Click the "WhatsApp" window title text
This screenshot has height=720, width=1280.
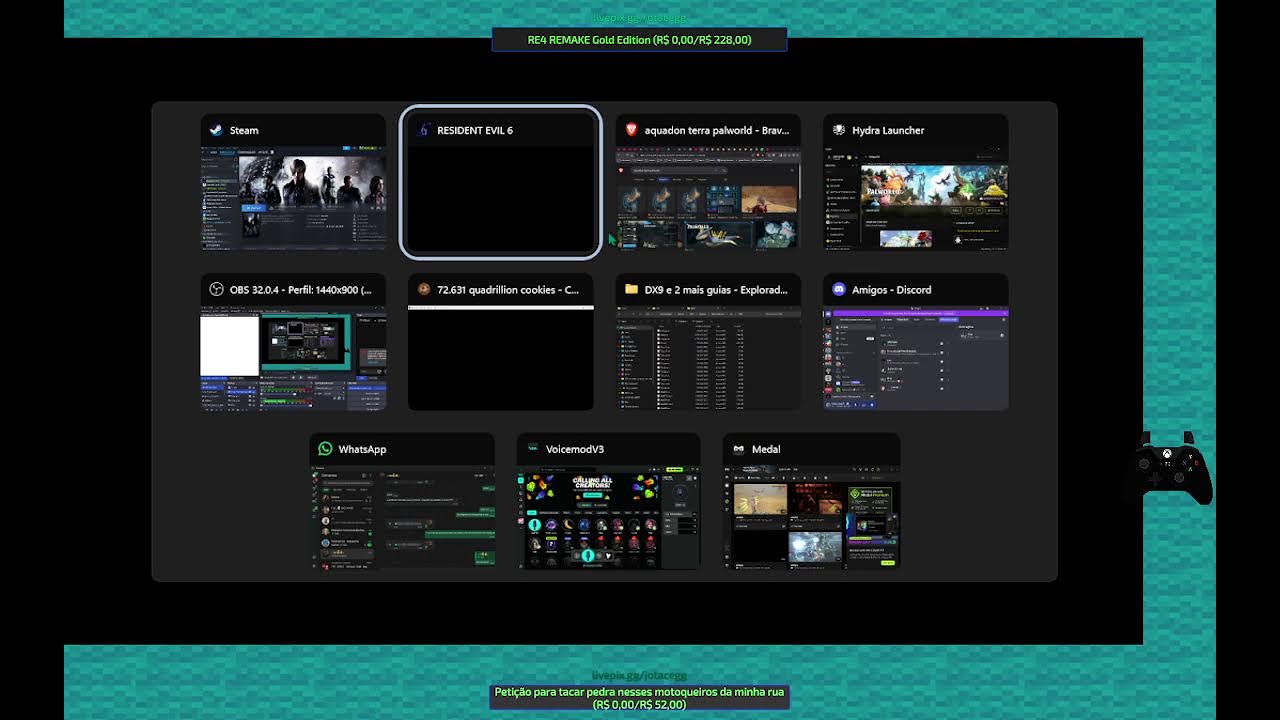coord(362,449)
